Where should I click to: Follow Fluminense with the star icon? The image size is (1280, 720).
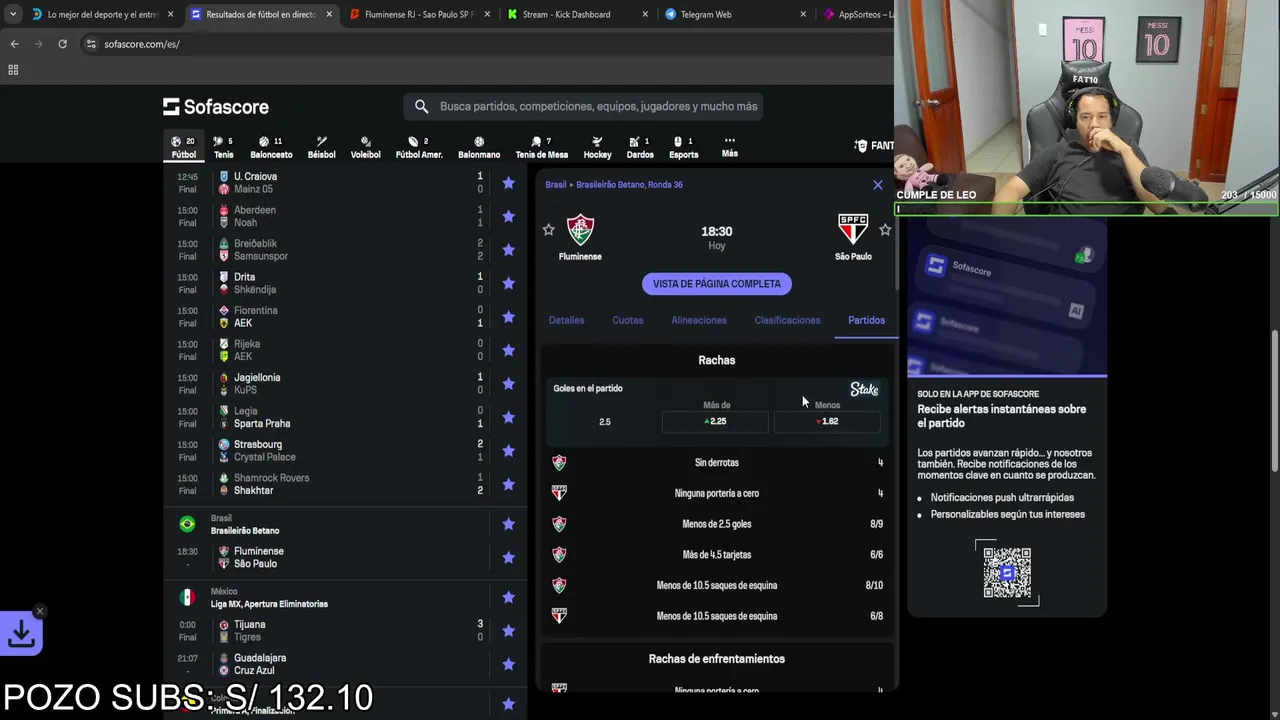[548, 230]
